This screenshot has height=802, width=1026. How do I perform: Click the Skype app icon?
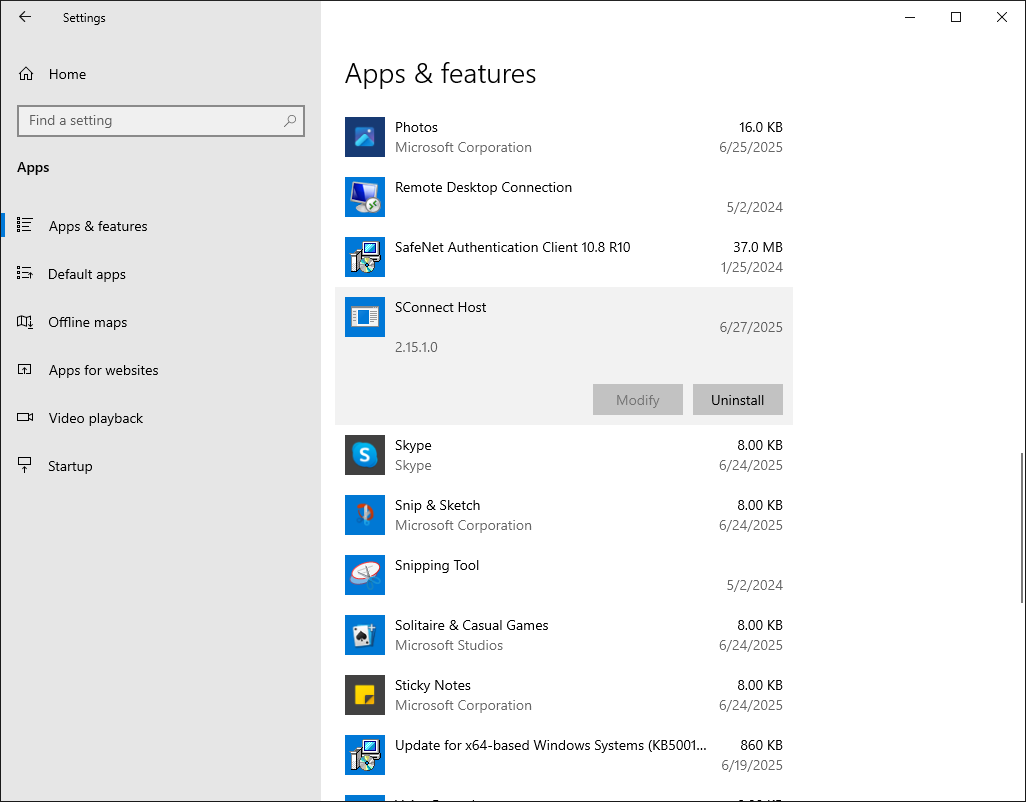click(365, 455)
